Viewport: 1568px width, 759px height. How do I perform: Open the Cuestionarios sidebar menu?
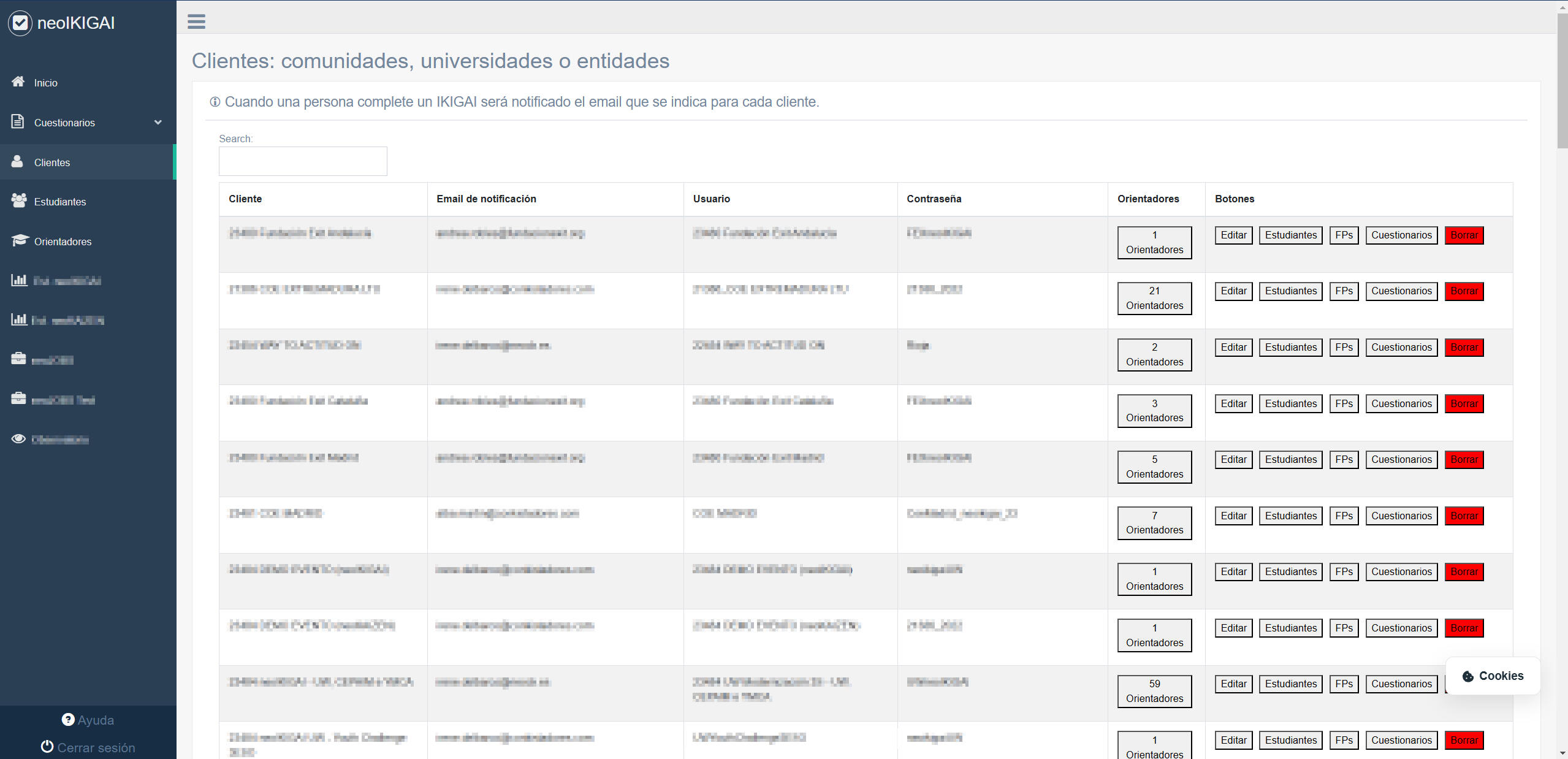[64, 123]
